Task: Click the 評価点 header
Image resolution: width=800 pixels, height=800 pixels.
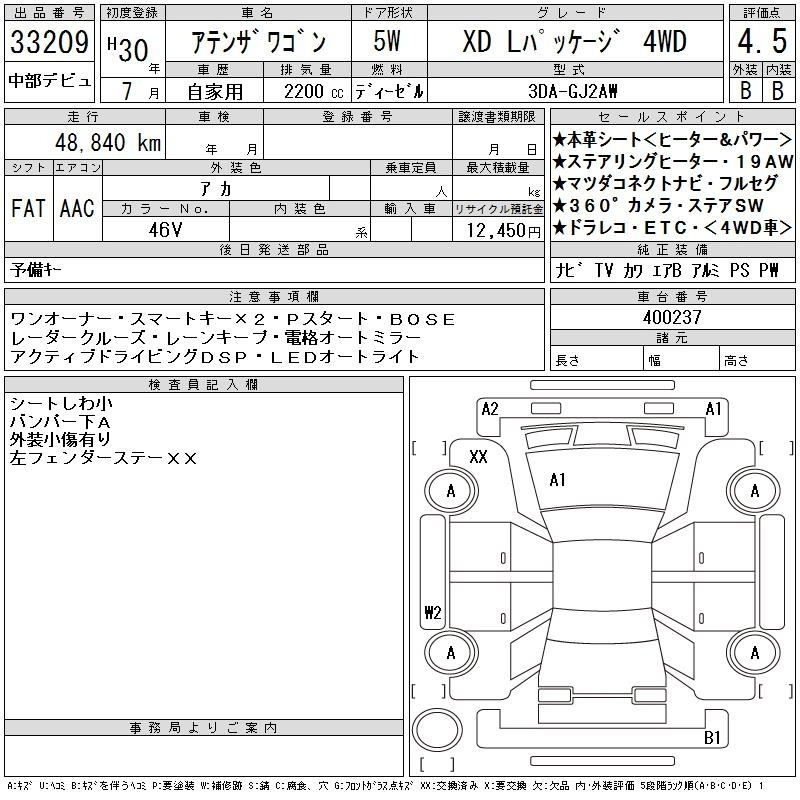Action: [762, 13]
